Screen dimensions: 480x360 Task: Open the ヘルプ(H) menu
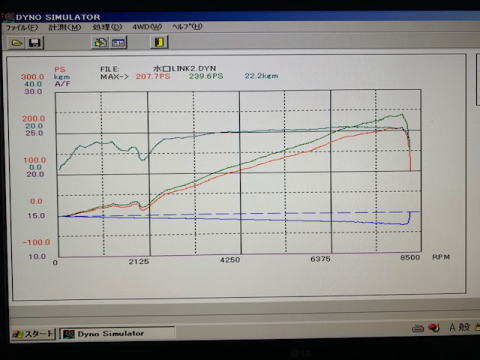pos(187,26)
